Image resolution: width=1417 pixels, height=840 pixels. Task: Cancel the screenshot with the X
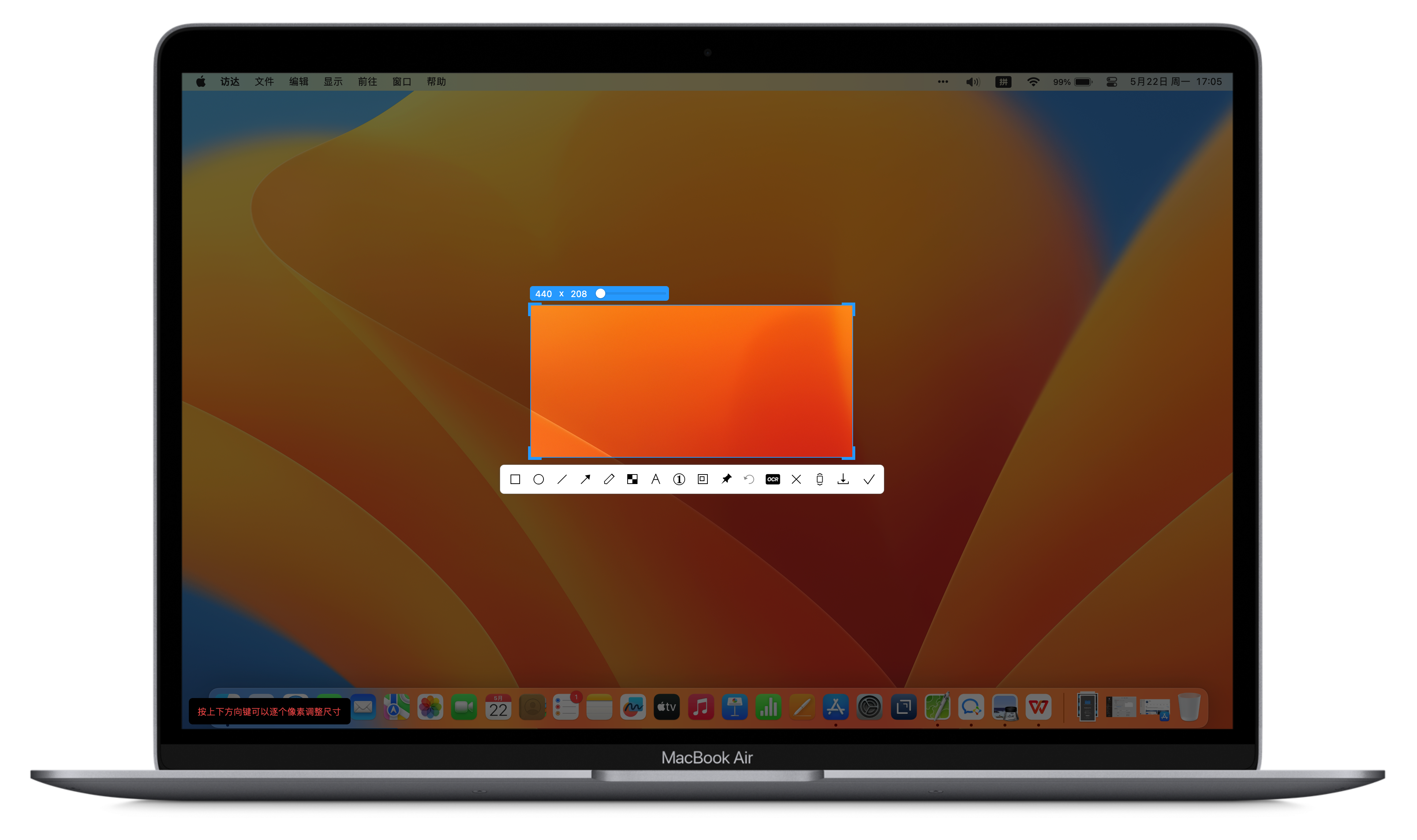point(796,479)
